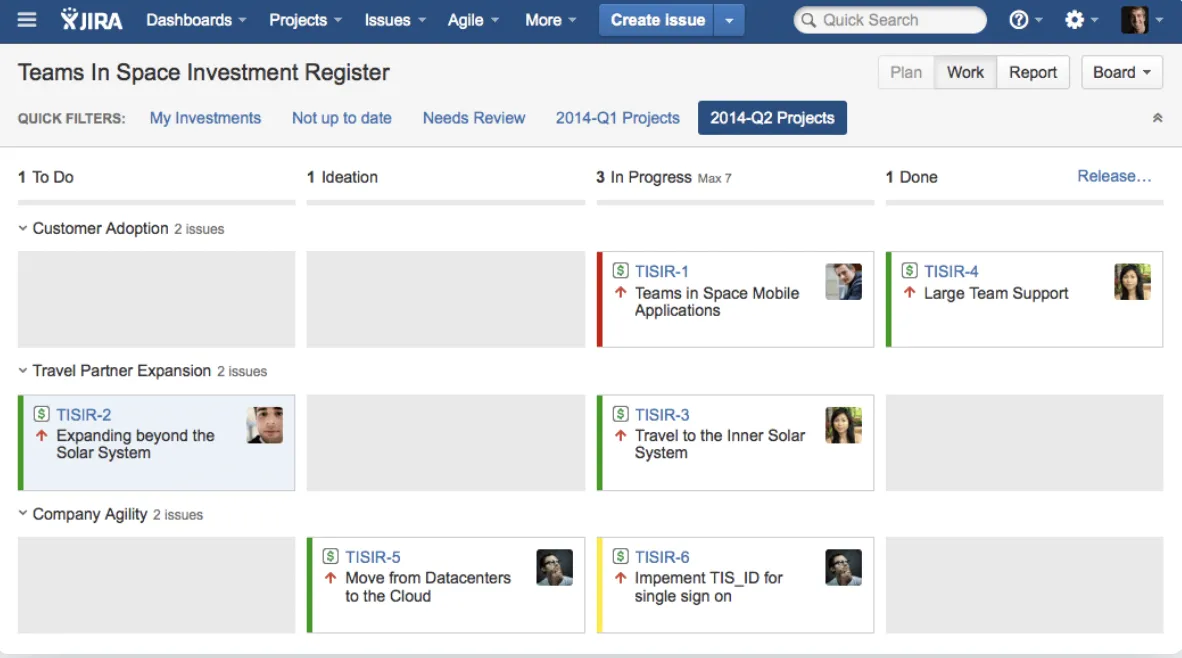The image size is (1182, 658).
Task: Click the TISIR-1 issue type icon
Action: tap(620, 270)
